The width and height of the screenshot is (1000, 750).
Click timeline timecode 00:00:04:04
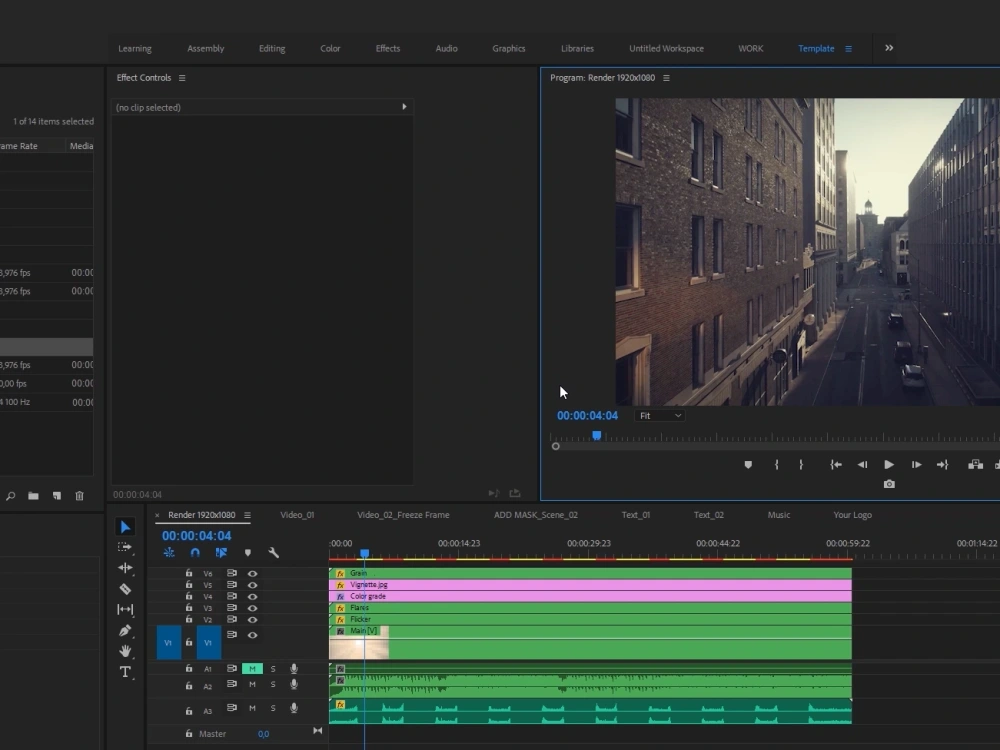pyautogui.click(x=196, y=536)
